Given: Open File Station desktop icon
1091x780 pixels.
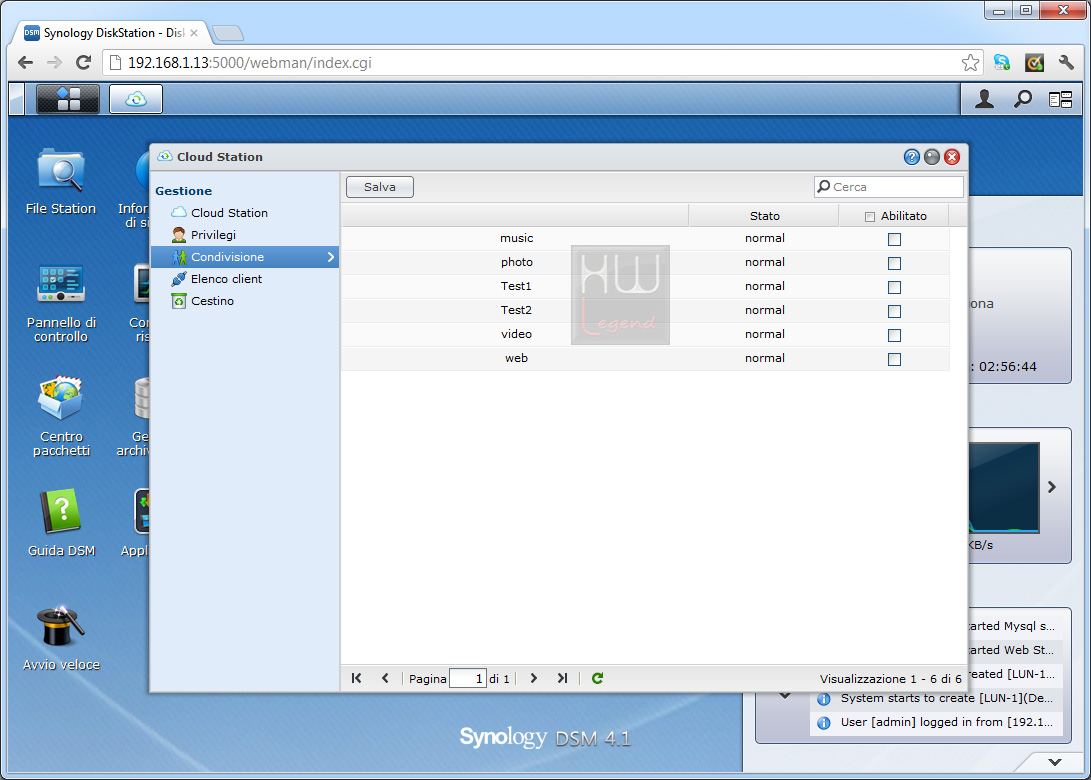Looking at the screenshot, I should click(x=61, y=181).
